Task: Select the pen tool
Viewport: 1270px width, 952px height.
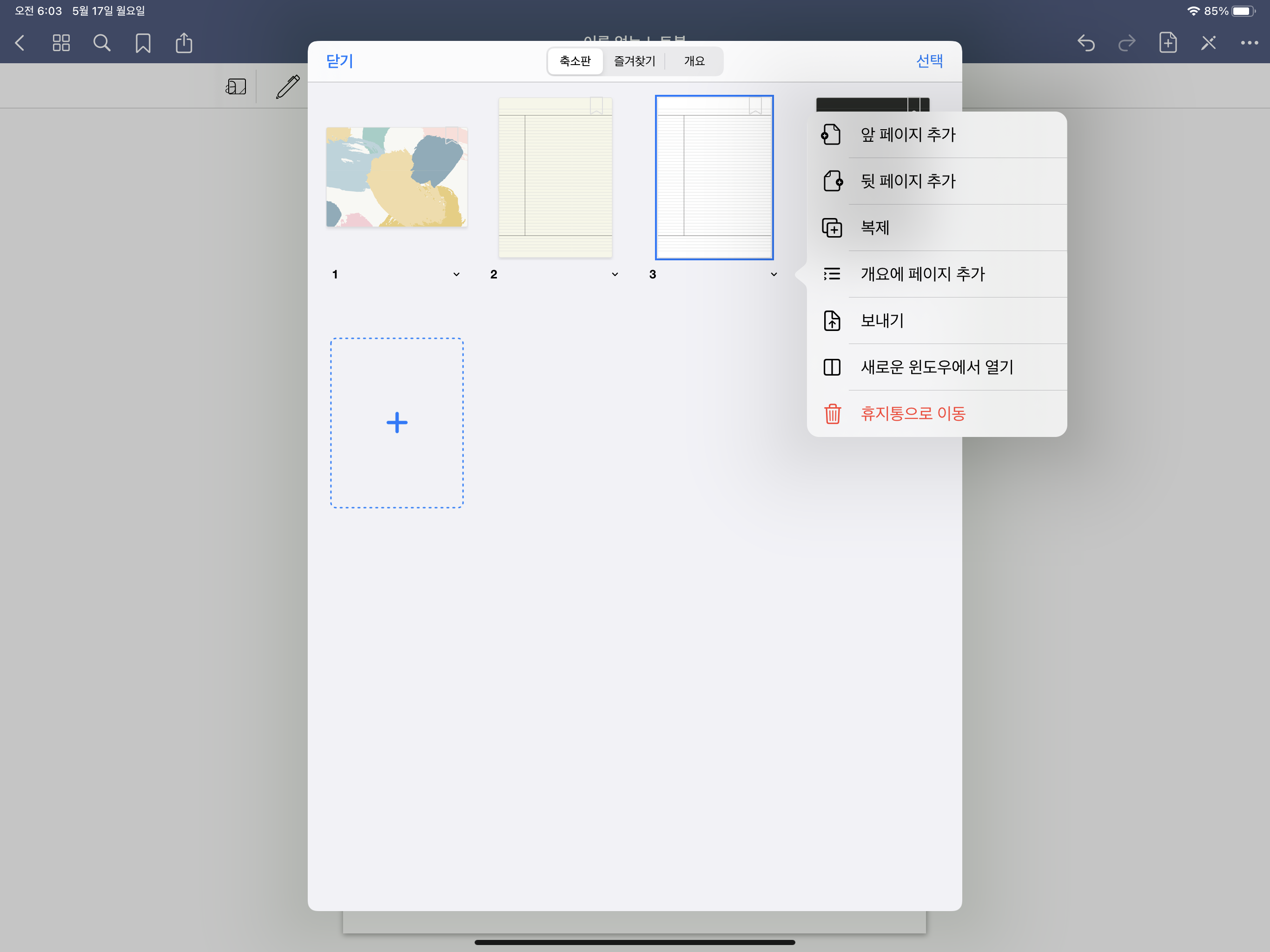Action: tap(288, 87)
